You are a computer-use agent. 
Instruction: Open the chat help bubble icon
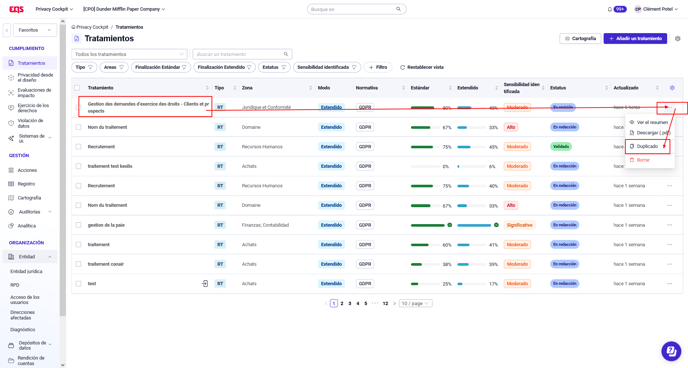click(671, 350)
